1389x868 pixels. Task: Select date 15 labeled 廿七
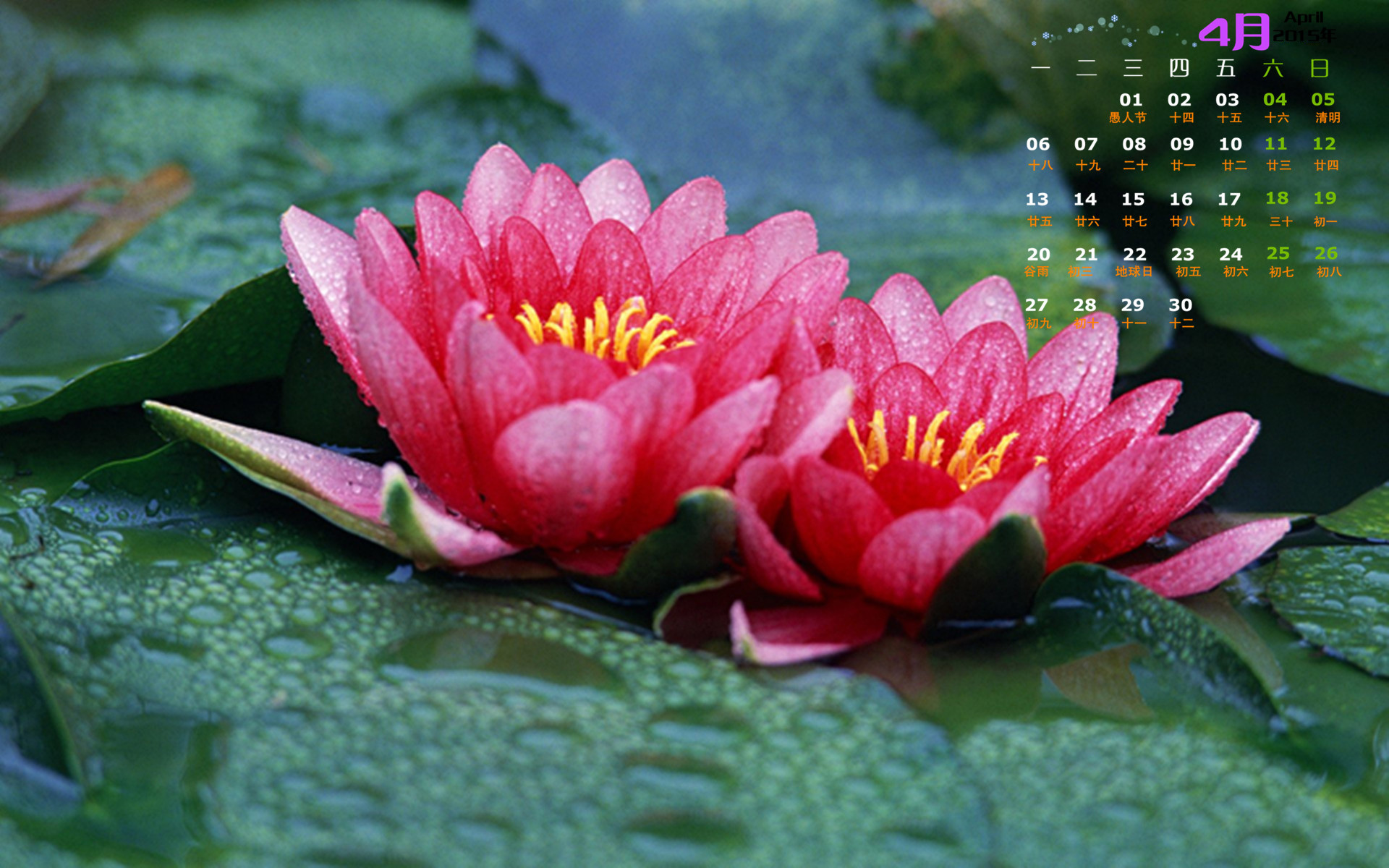pos(1133,200)
